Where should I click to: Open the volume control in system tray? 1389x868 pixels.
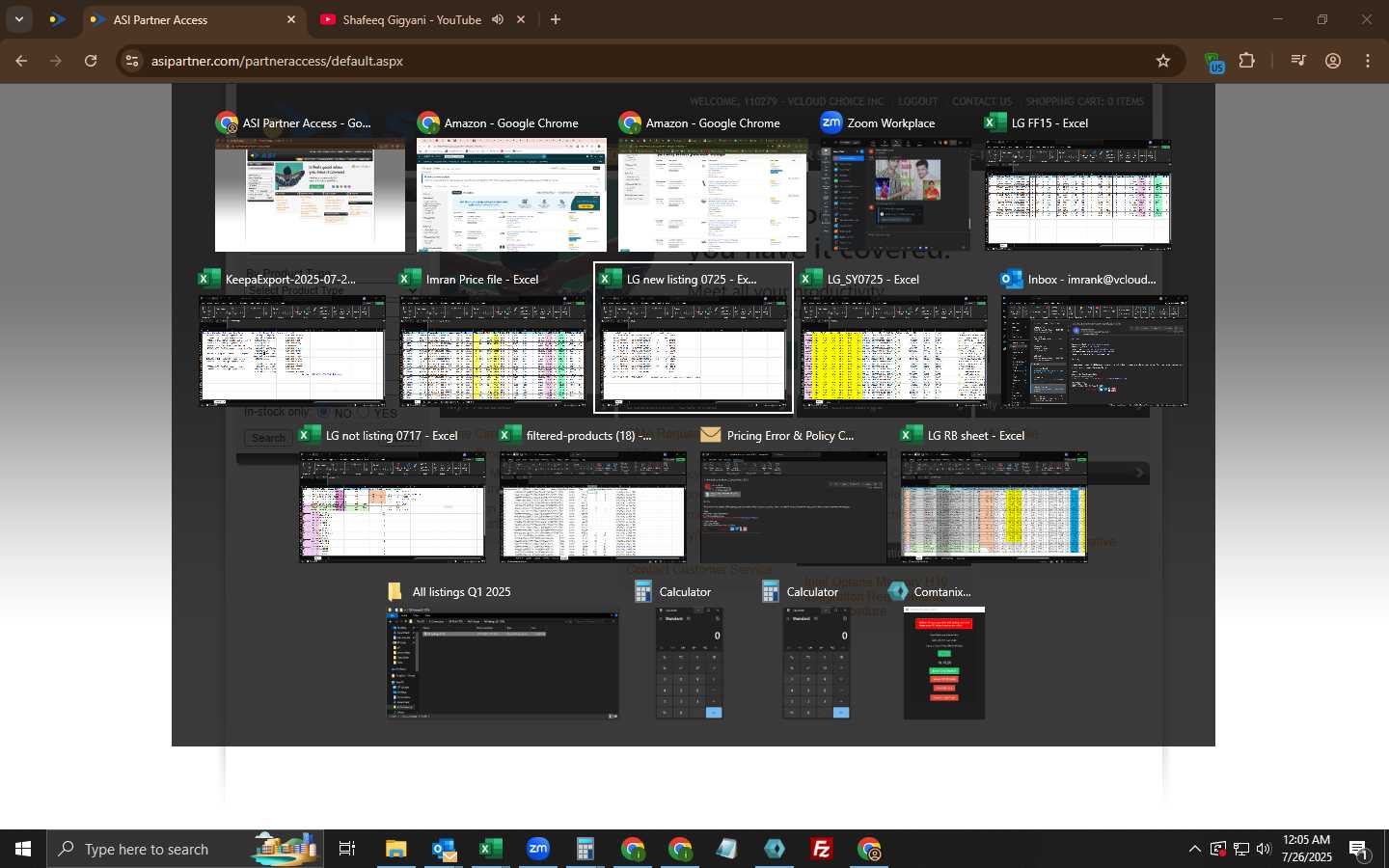[x=1265, y=849]
